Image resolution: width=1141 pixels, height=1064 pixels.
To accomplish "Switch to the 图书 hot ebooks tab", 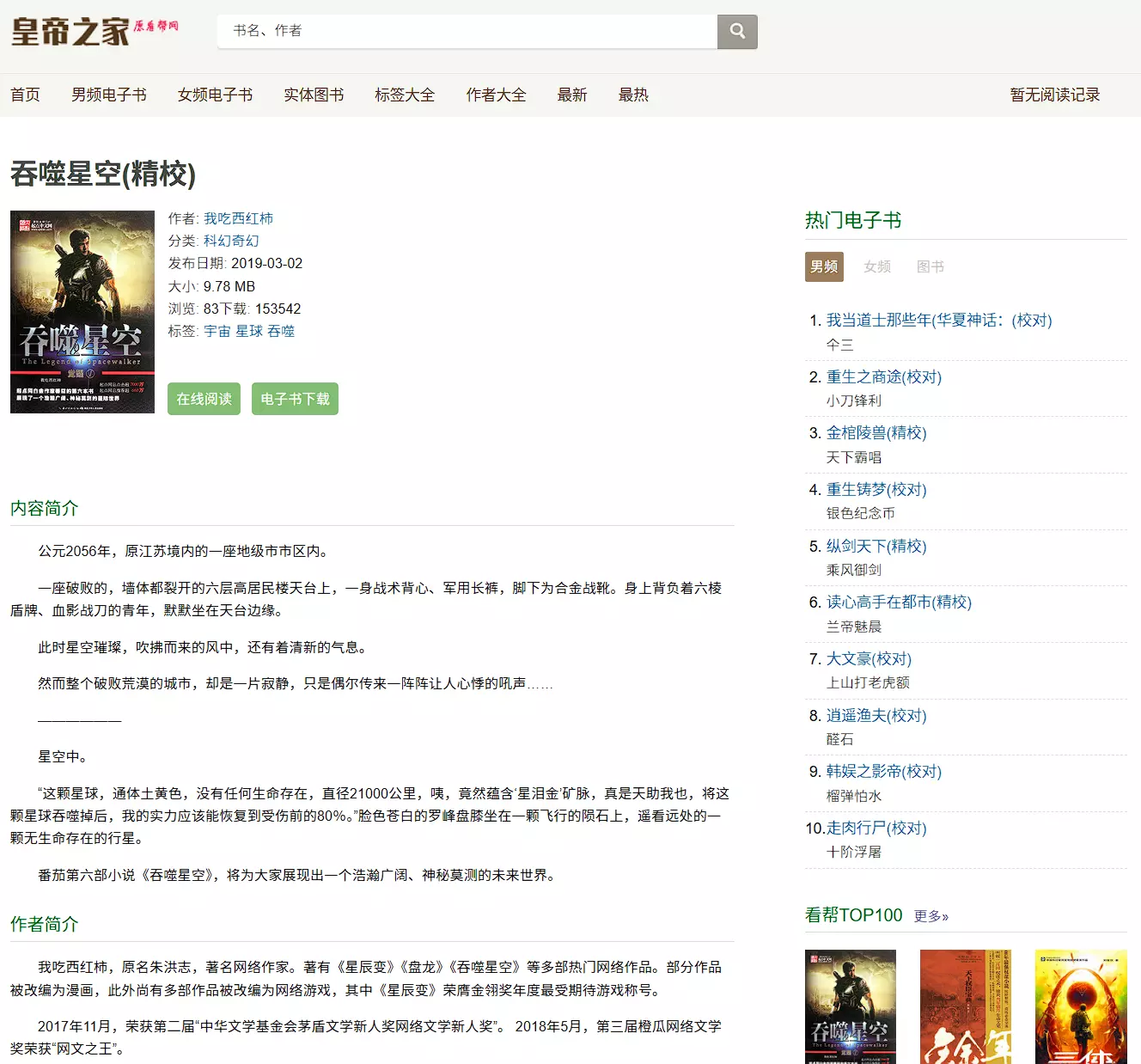I will [x=930, y=266].
